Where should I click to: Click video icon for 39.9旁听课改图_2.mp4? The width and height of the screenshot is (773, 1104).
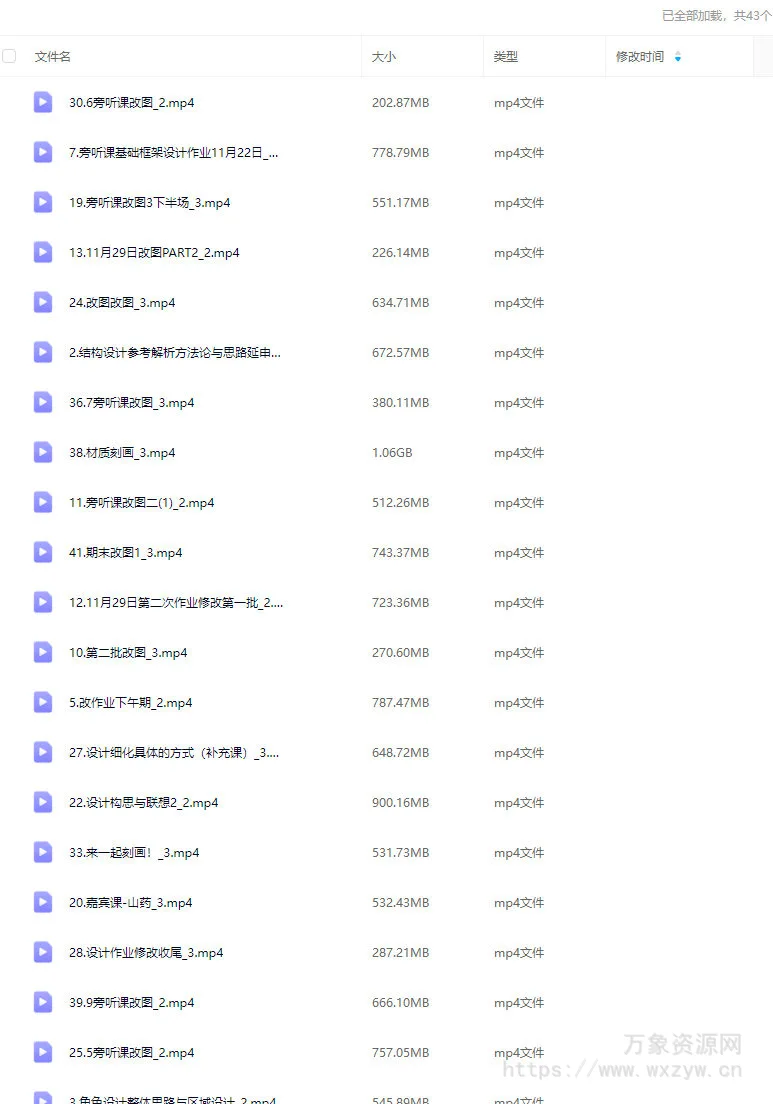click(43, 1002)
